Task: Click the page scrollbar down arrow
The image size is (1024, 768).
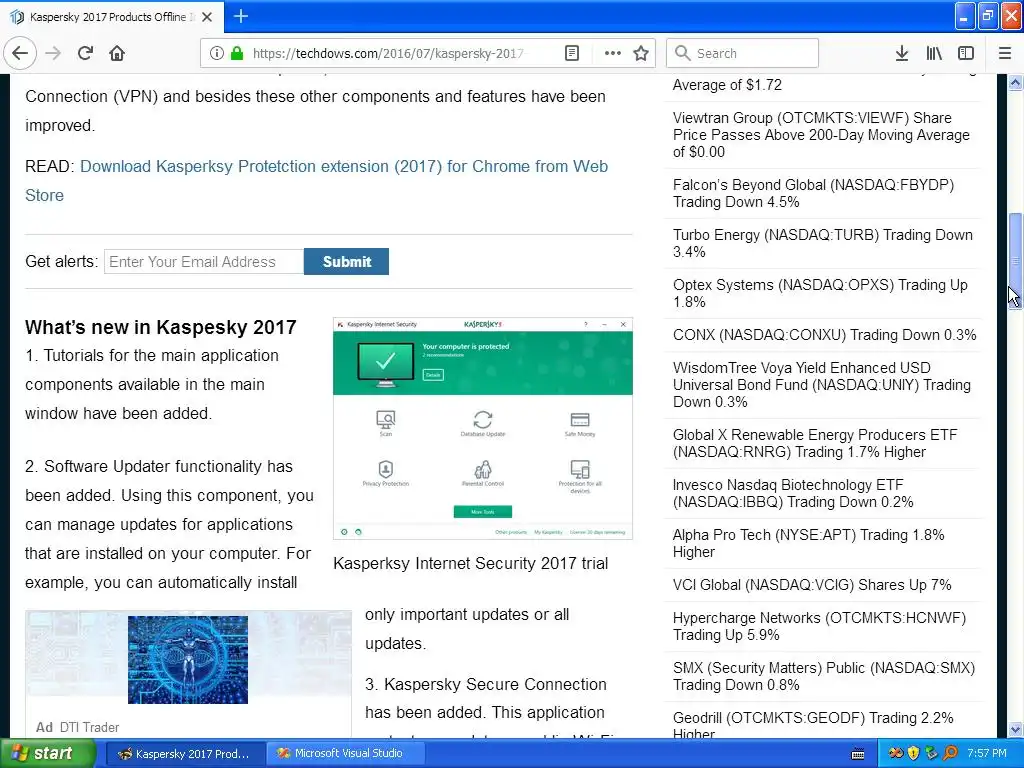Action: click(x=1015, y=729)
